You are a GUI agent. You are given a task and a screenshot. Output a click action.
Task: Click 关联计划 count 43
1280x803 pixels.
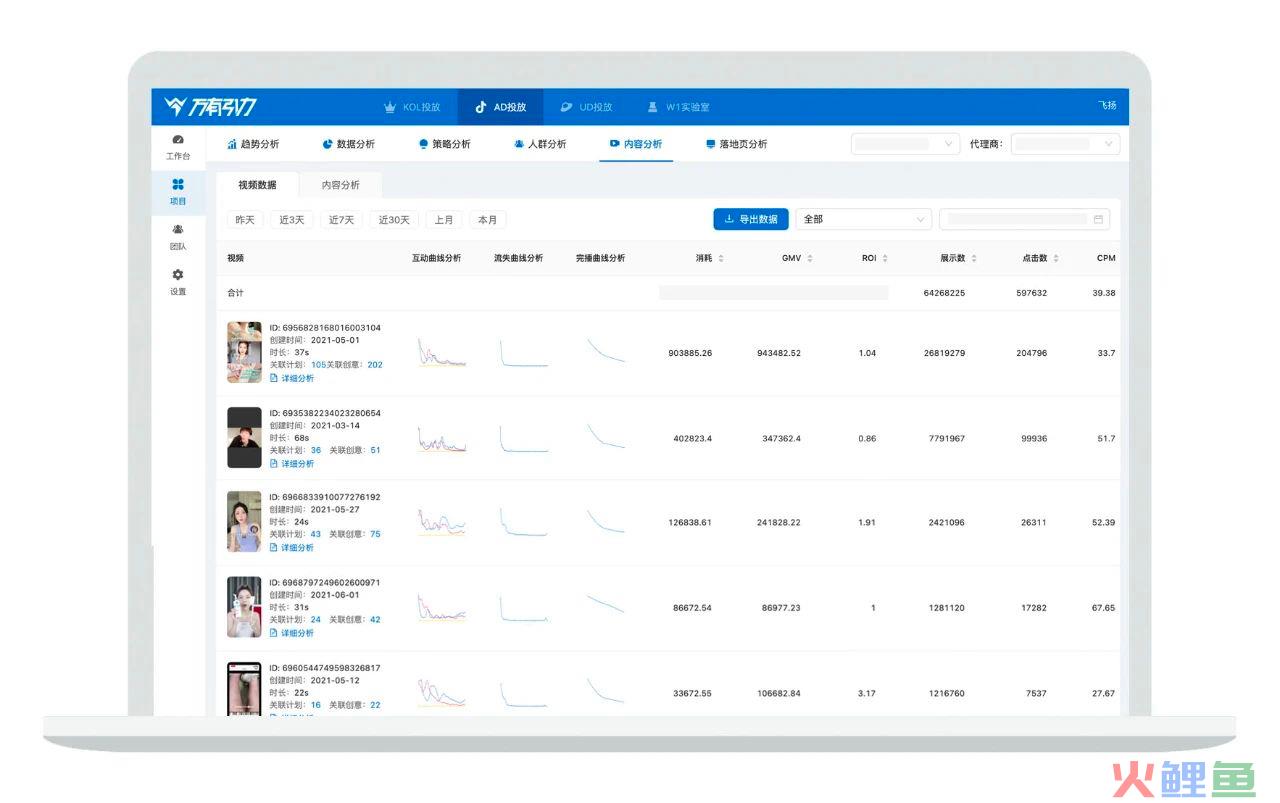pos(316,534)
